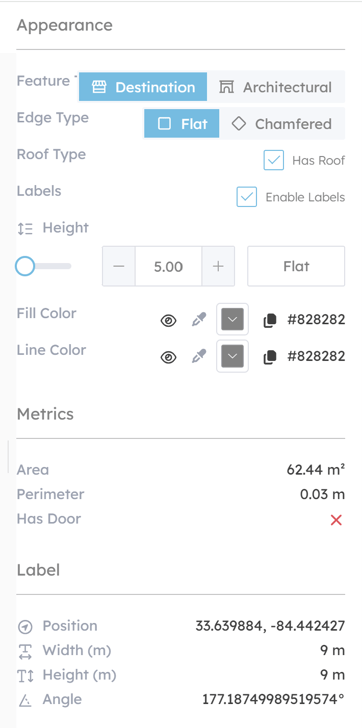The image size is (362, 728).
Task: Click the red X next to Has Door
Action: (x=336, y=520)
